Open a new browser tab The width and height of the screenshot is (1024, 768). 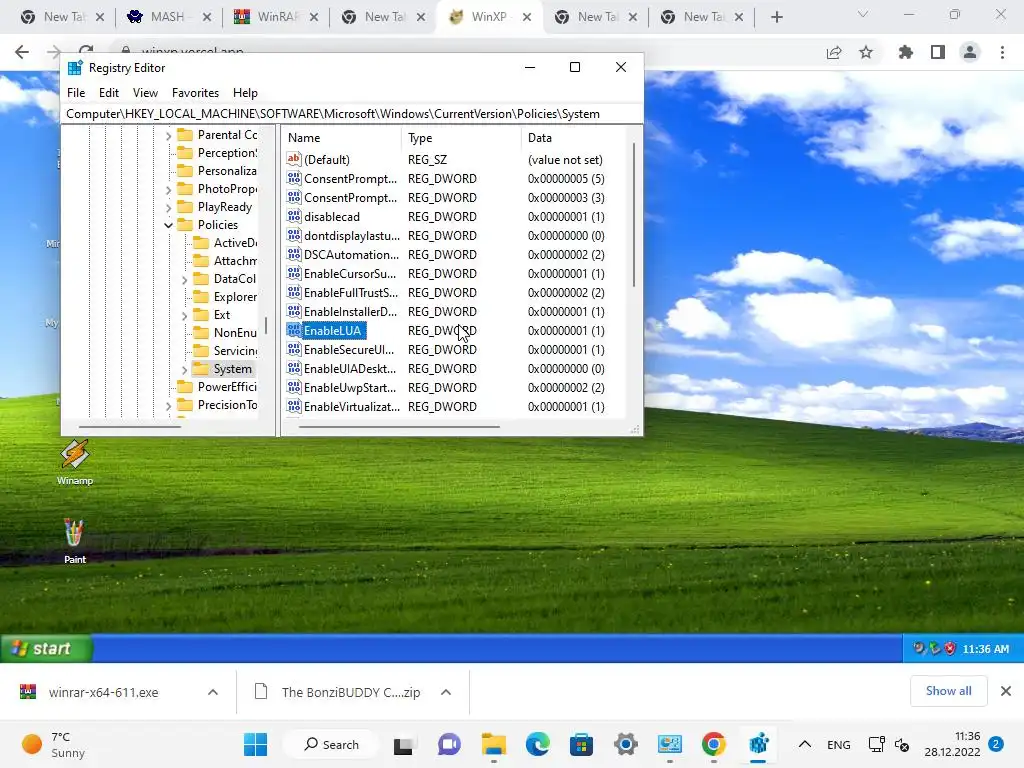click(x=776, y=17)
